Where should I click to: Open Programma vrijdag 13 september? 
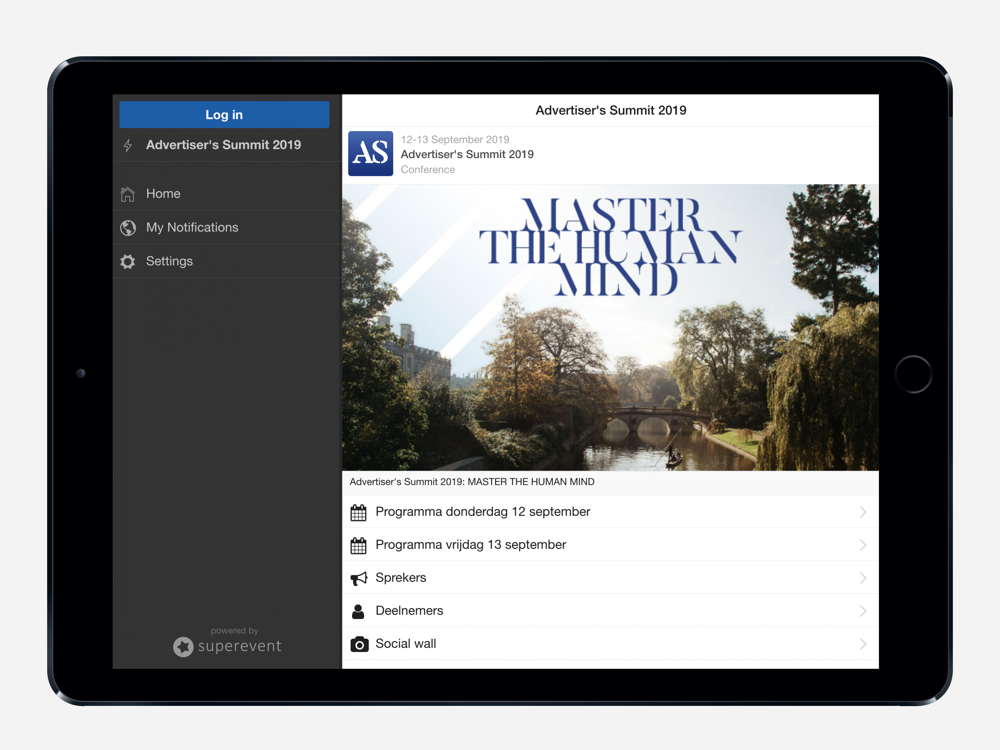coord(610,545)
